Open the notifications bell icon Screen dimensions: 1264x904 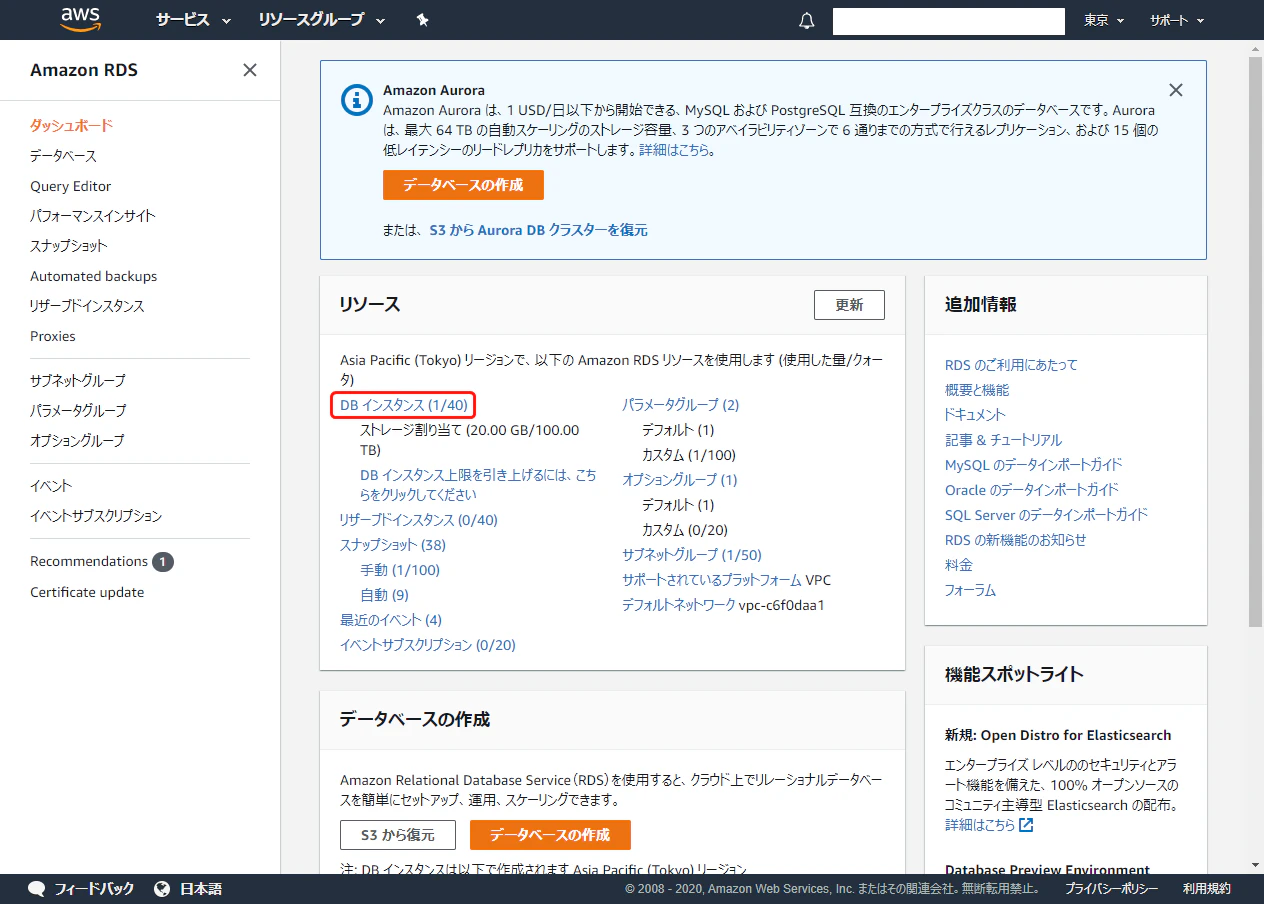pyautogui.click(x=807, y=21)
